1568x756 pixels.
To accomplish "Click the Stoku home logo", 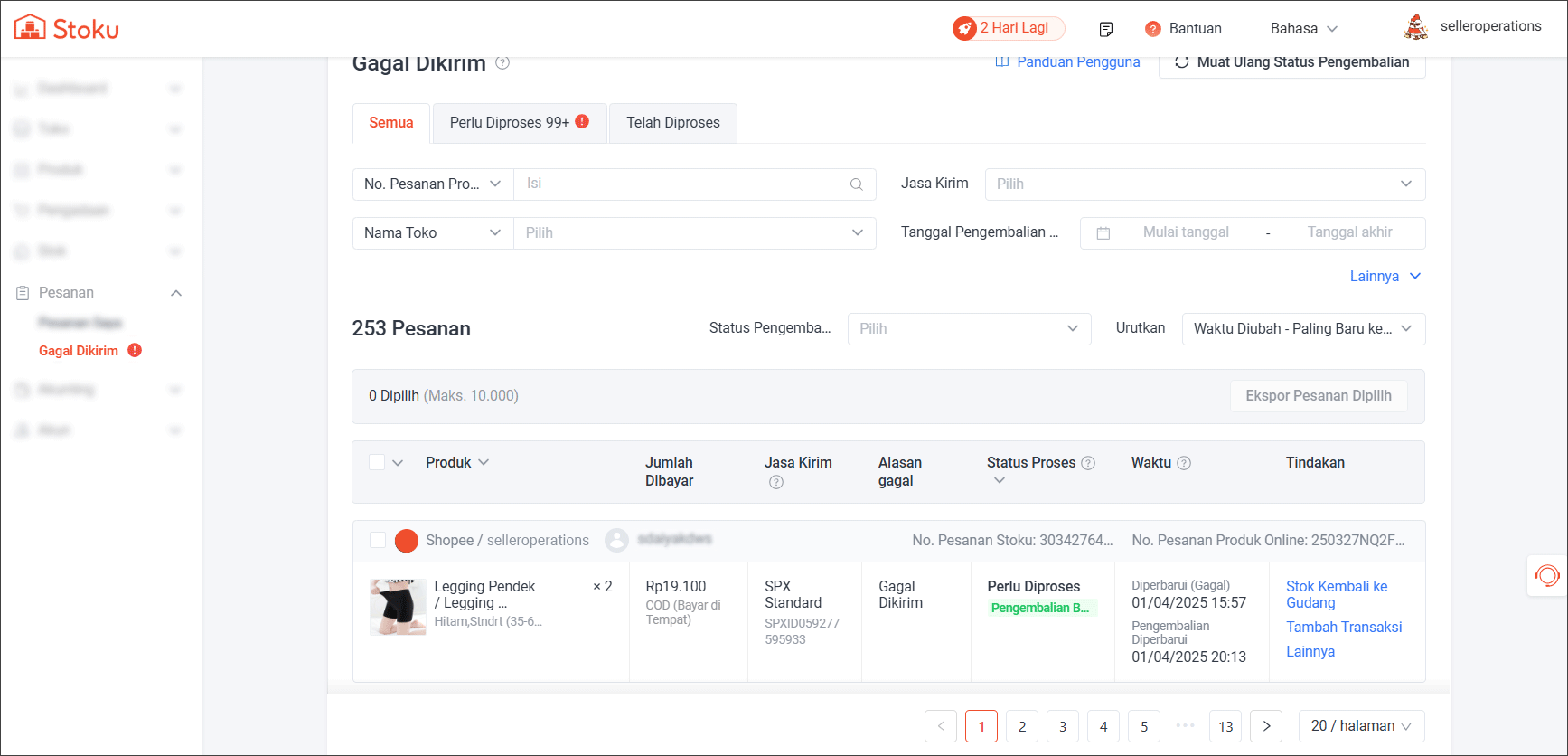I will 67,28.
